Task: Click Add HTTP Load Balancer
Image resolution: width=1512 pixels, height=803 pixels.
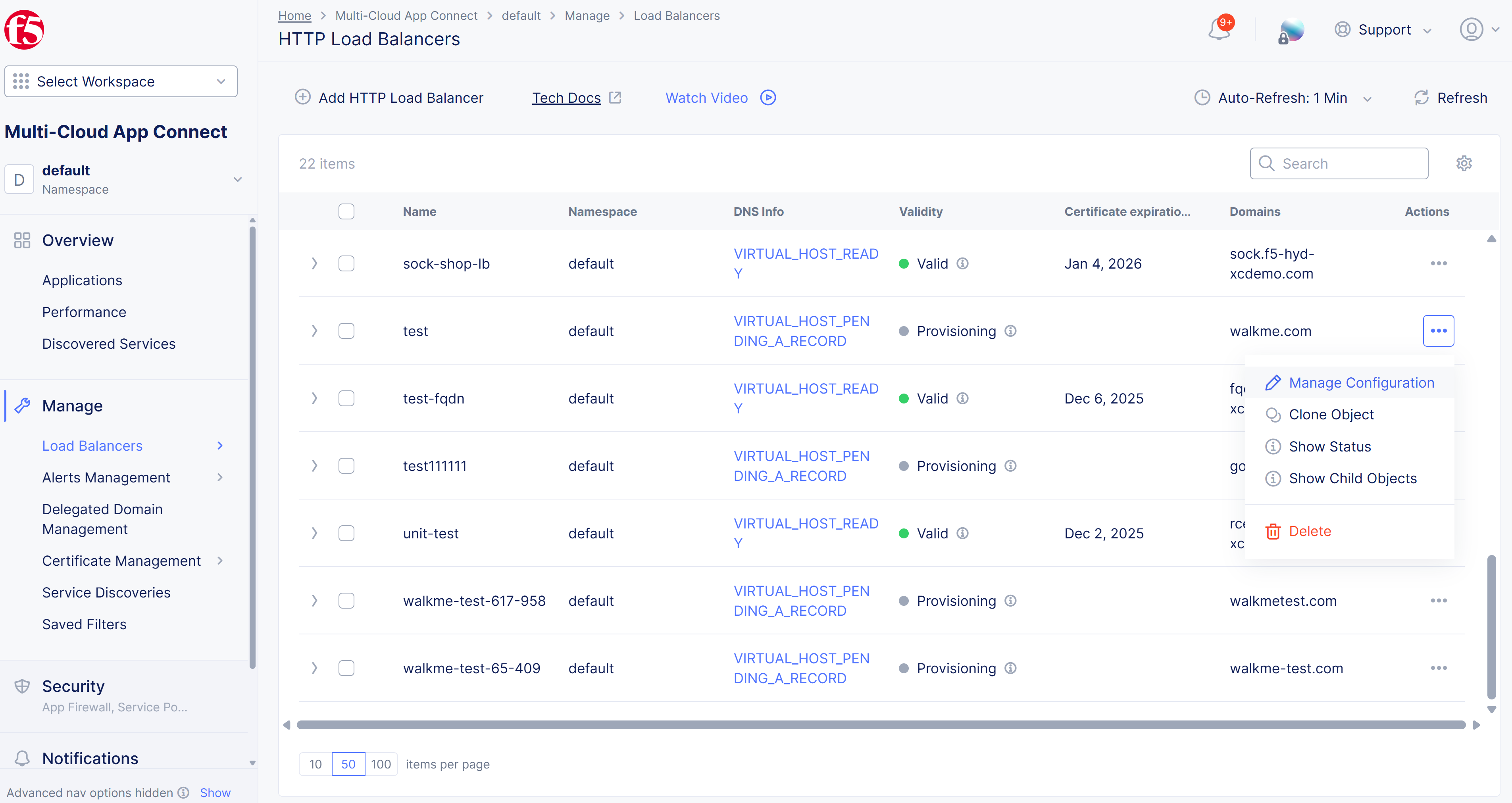Action: pyautogui.click(x=401, y=98)
